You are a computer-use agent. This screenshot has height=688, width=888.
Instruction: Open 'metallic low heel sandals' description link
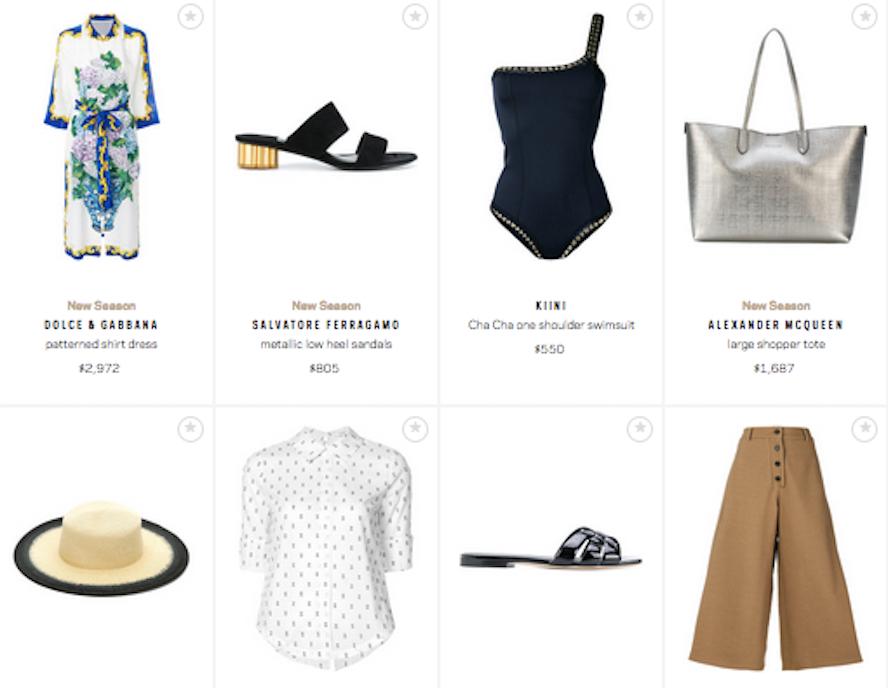pos(326,344)
